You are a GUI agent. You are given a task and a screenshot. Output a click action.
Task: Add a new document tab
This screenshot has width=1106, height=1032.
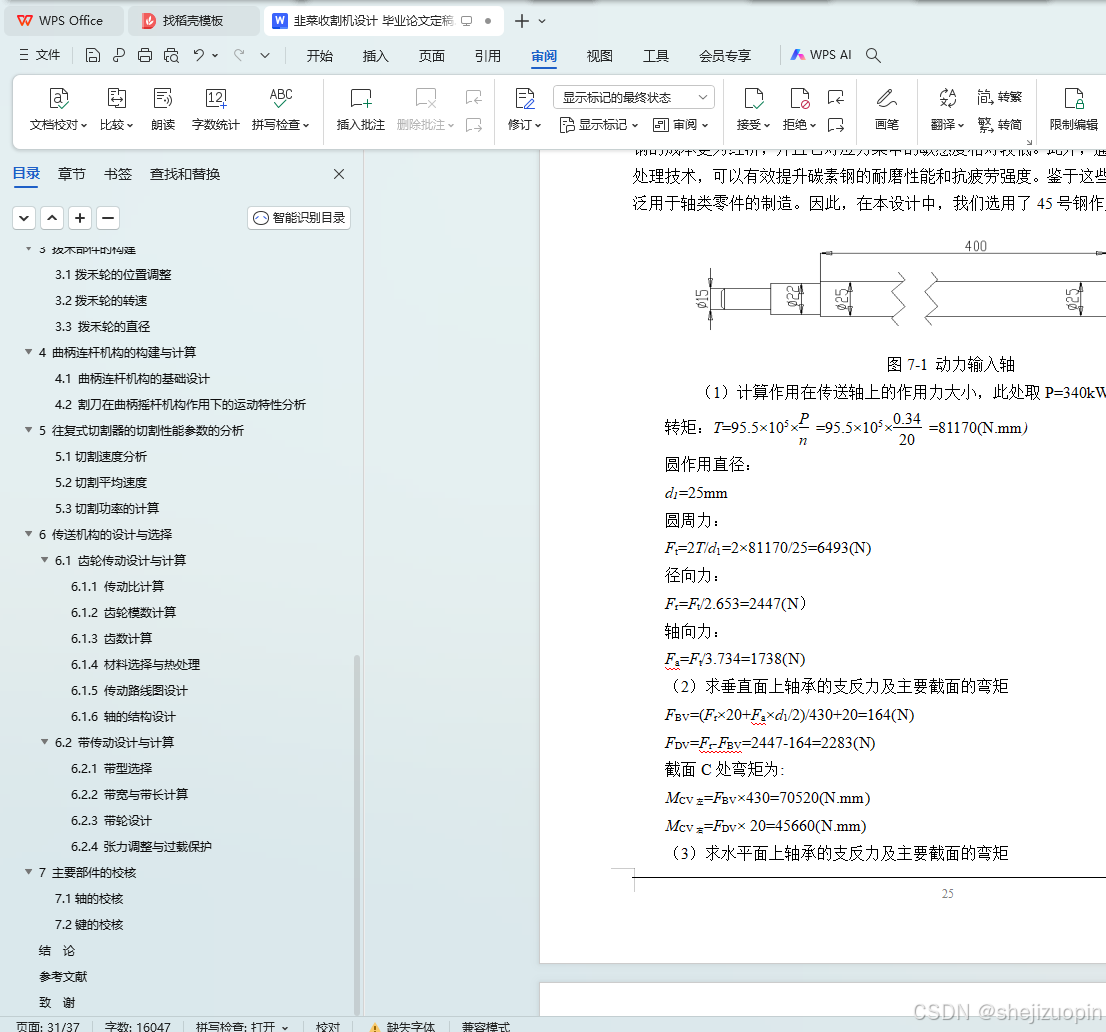pos(521,21)
